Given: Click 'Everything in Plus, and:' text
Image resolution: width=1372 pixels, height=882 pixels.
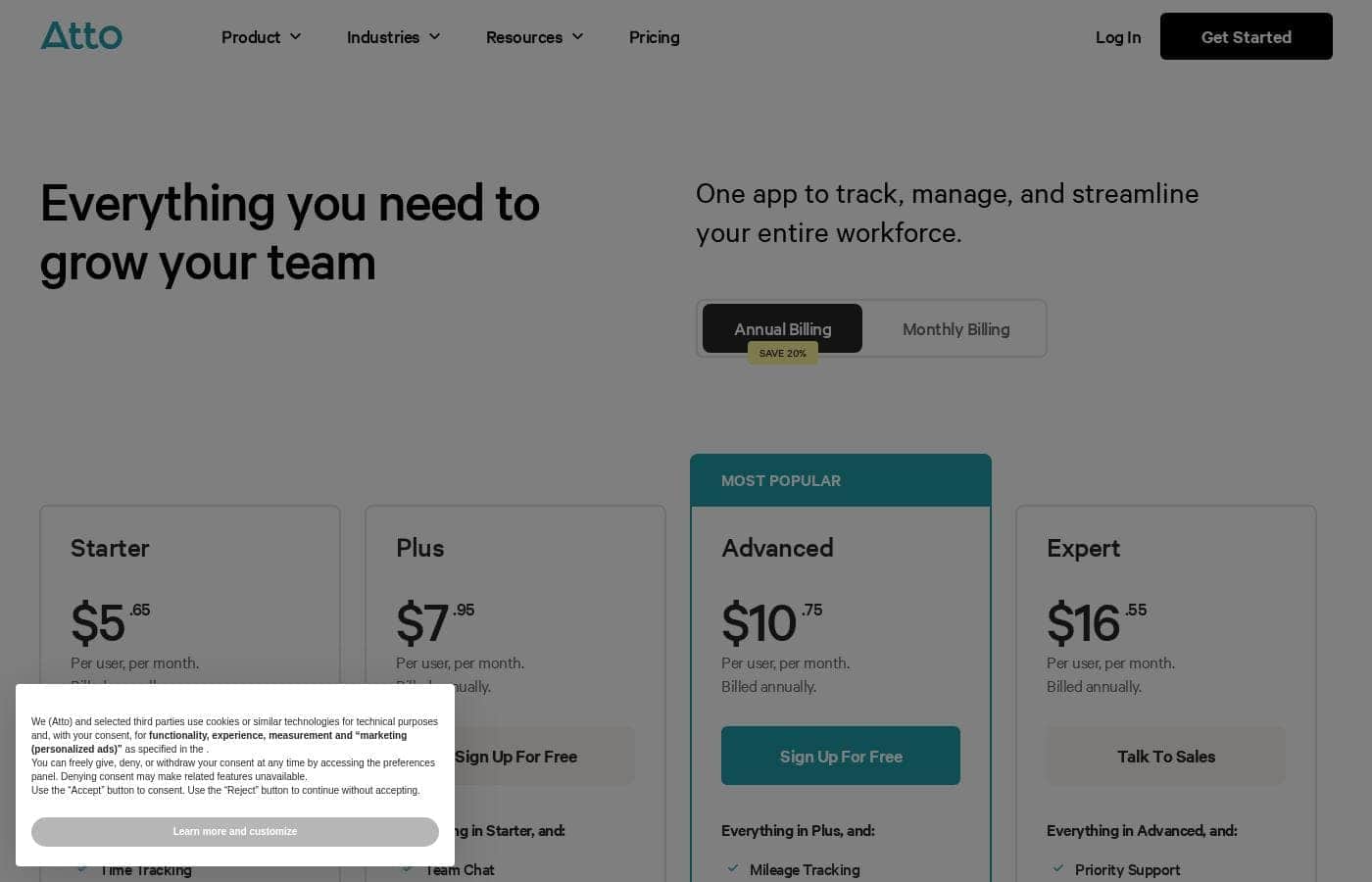Looking at the screenshot, I should 798,831.
